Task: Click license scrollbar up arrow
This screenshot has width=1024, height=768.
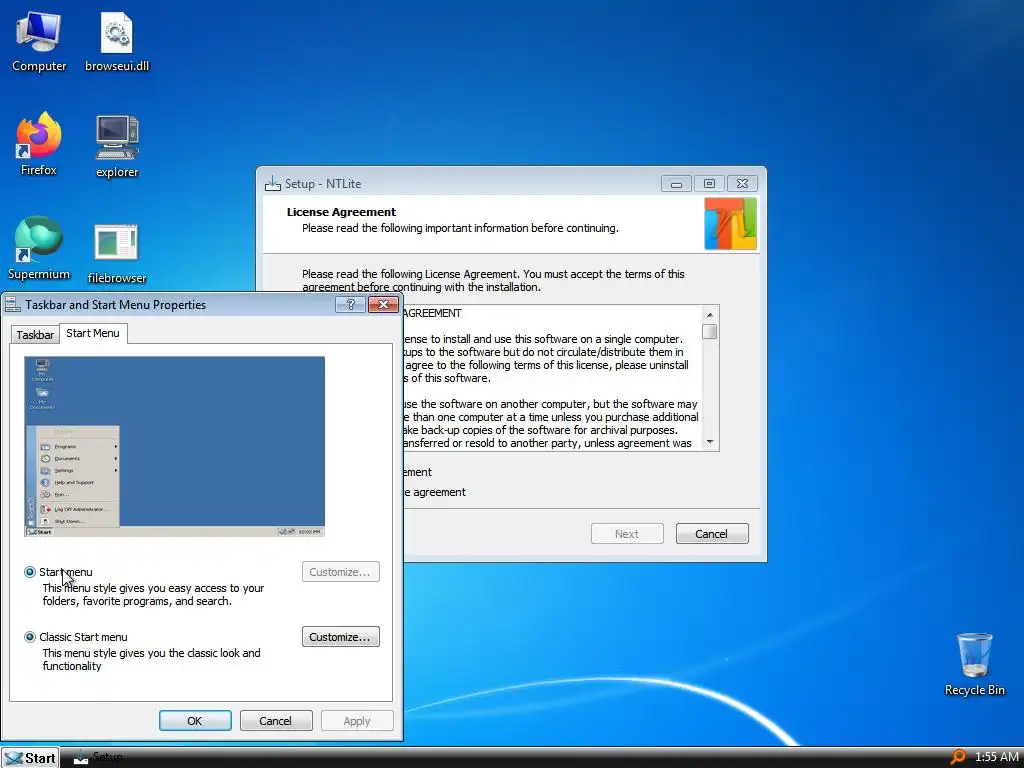Action: (x=710, y=315)
